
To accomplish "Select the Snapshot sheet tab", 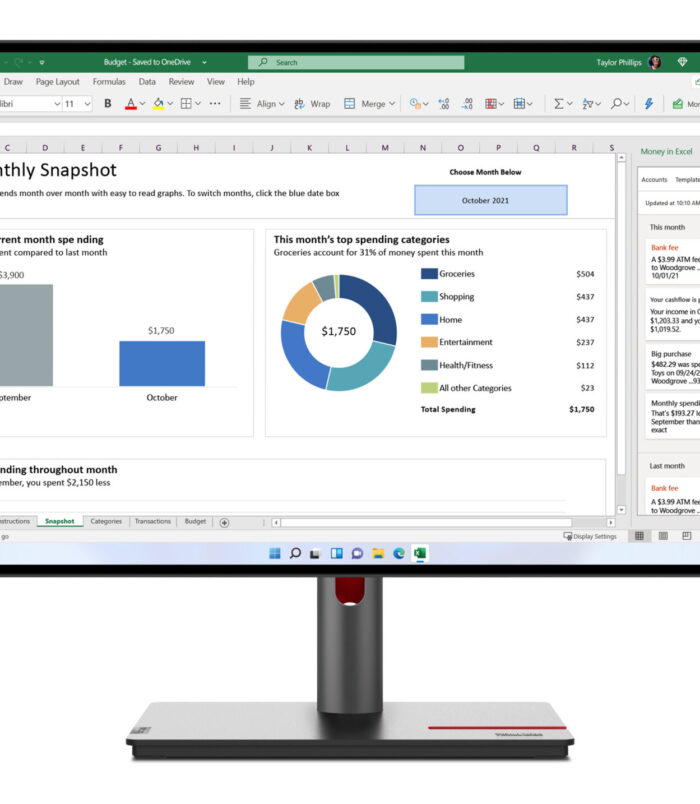I will point(59,521).
